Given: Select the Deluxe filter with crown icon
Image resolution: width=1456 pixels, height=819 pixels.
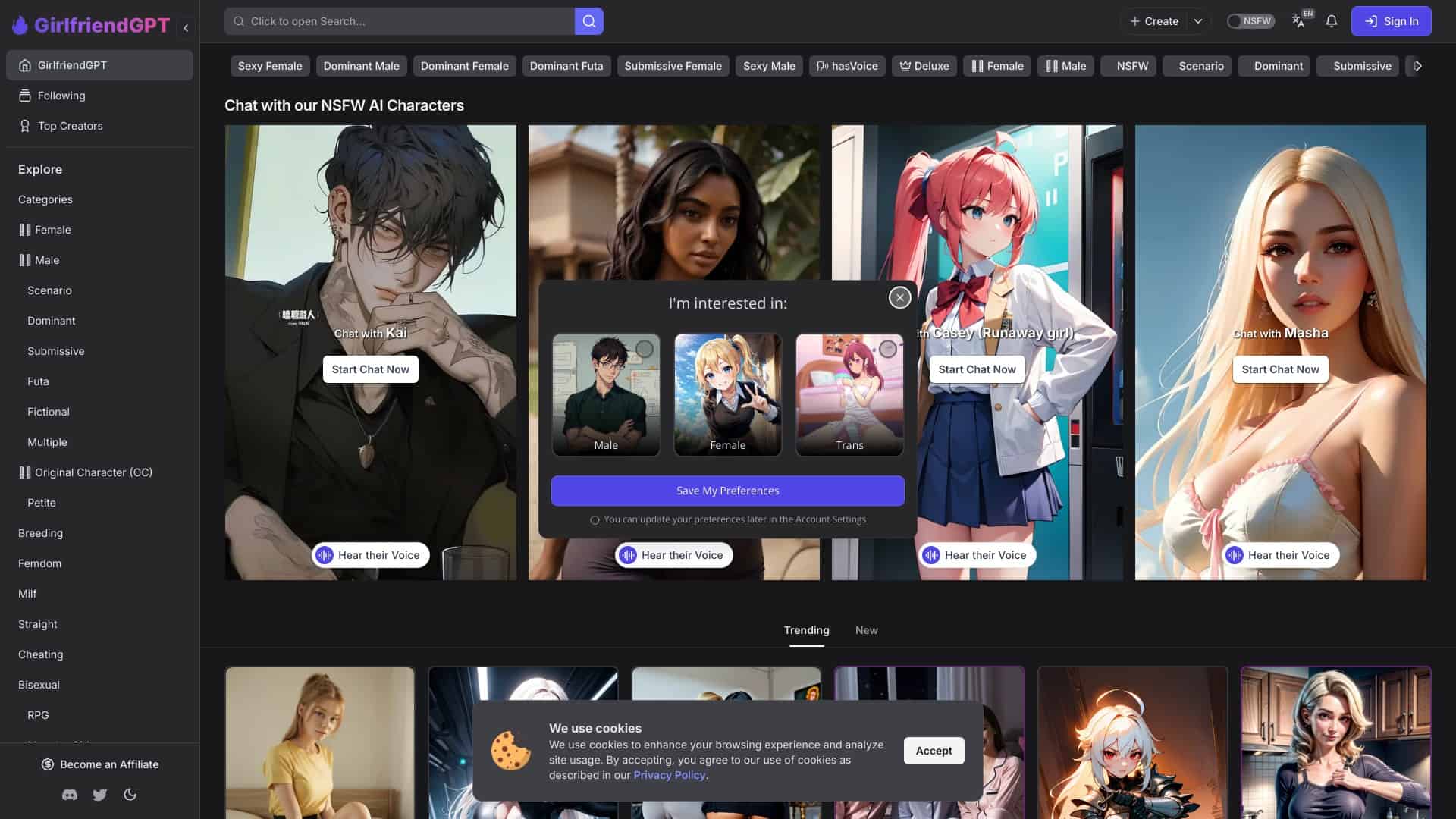Looking at the screenshot, I should pyautogui.click(x=924, y=66).
